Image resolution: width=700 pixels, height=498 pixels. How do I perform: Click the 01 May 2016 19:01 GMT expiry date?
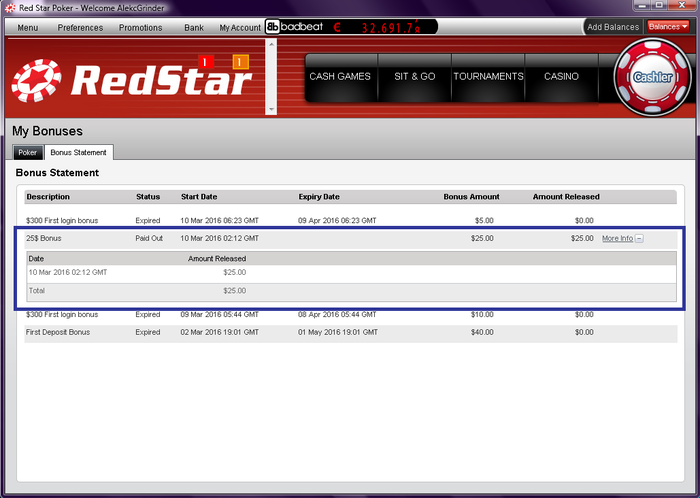338,332
